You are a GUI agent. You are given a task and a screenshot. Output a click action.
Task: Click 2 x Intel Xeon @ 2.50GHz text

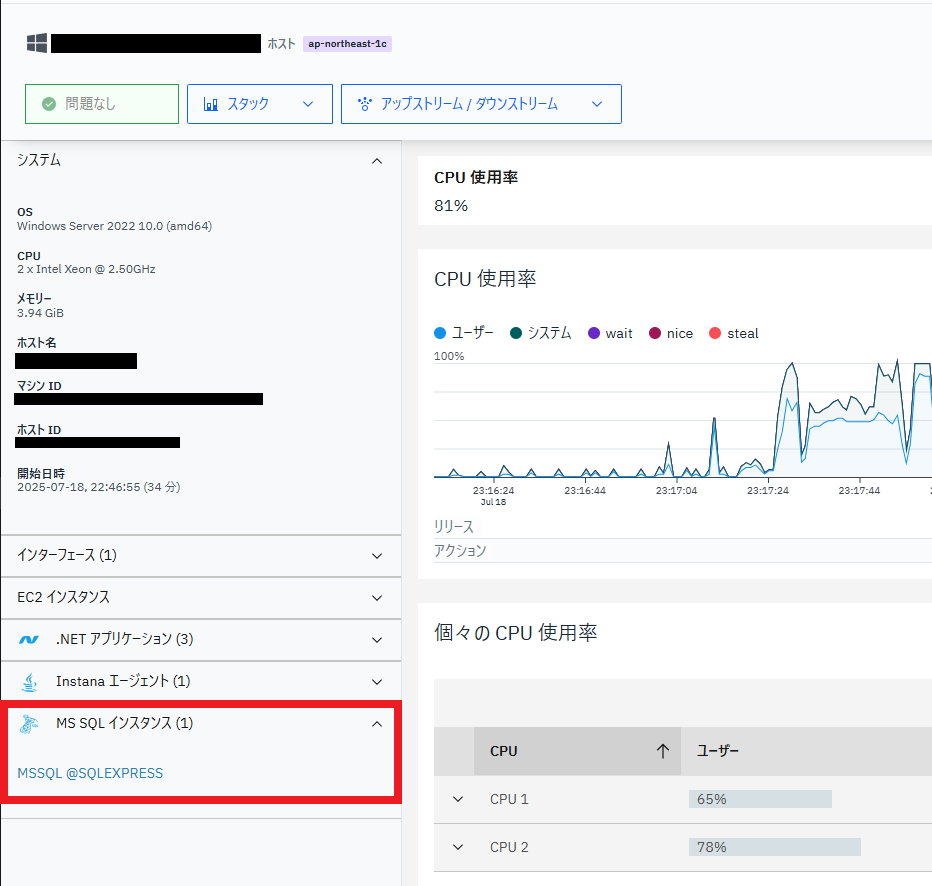(86, 269)
